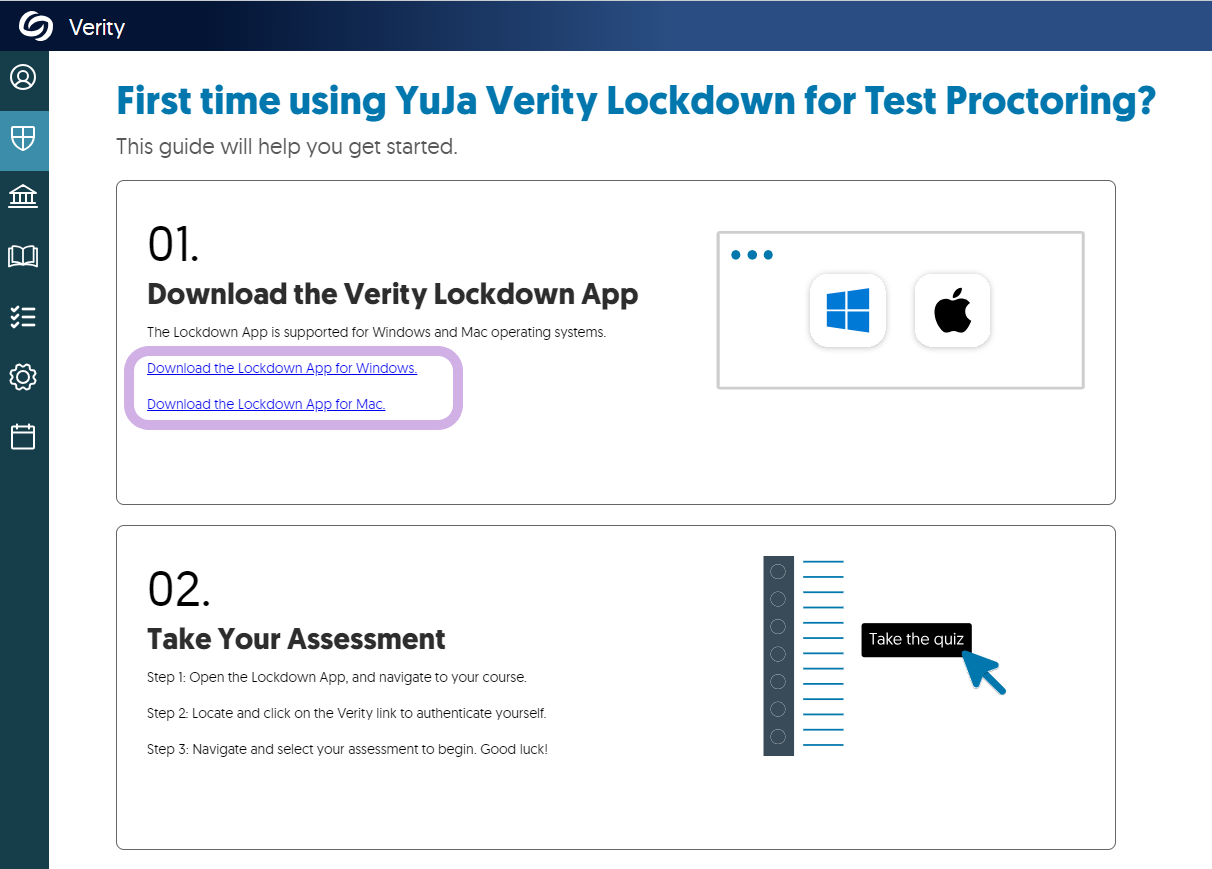Screen dimensions: 1212x869
Task: Open the calendar sidebar icon
Action: (23, 437)
